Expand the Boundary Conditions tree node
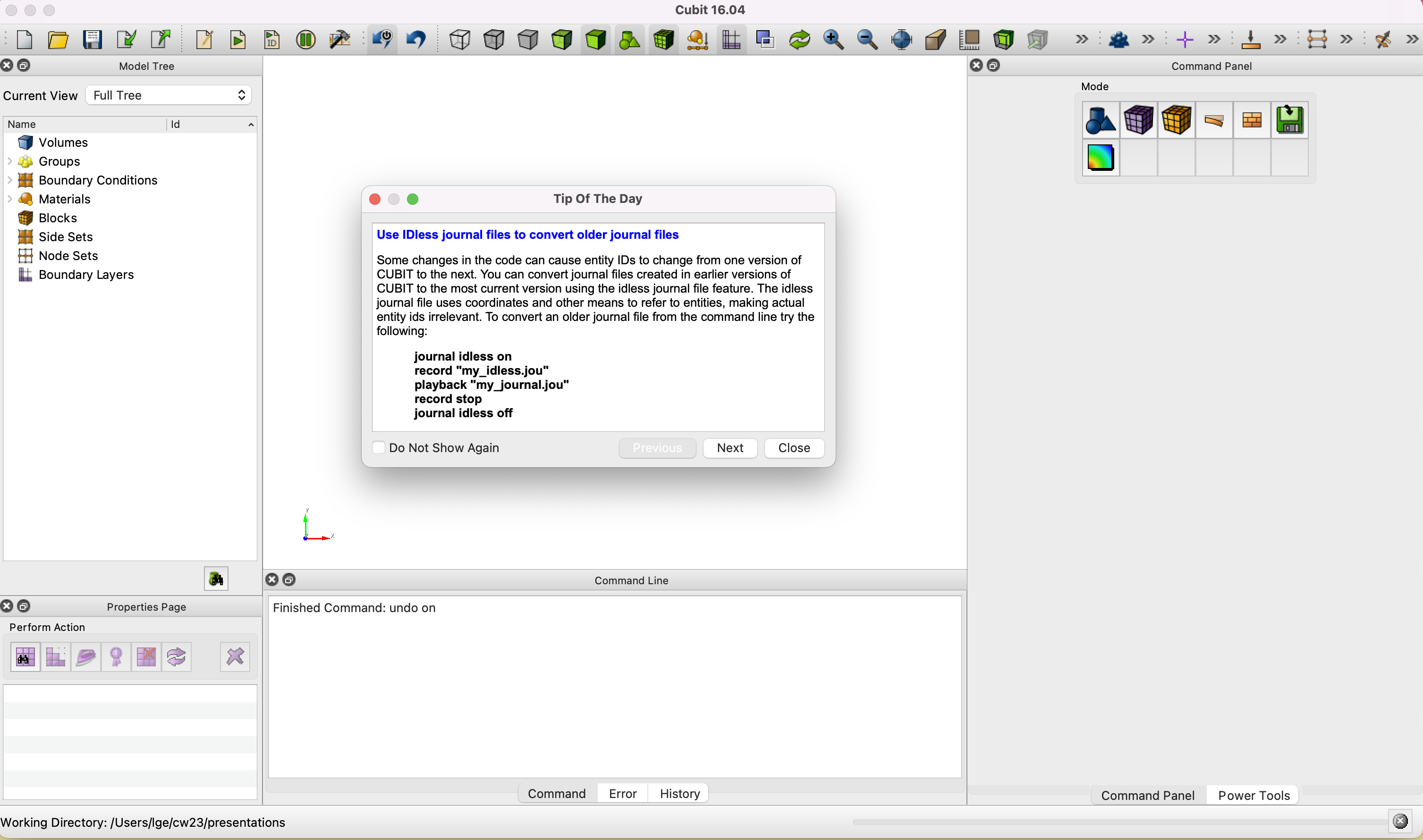Screen dimensions: 1423x840 pyautogui.click(x=9, y=180)
